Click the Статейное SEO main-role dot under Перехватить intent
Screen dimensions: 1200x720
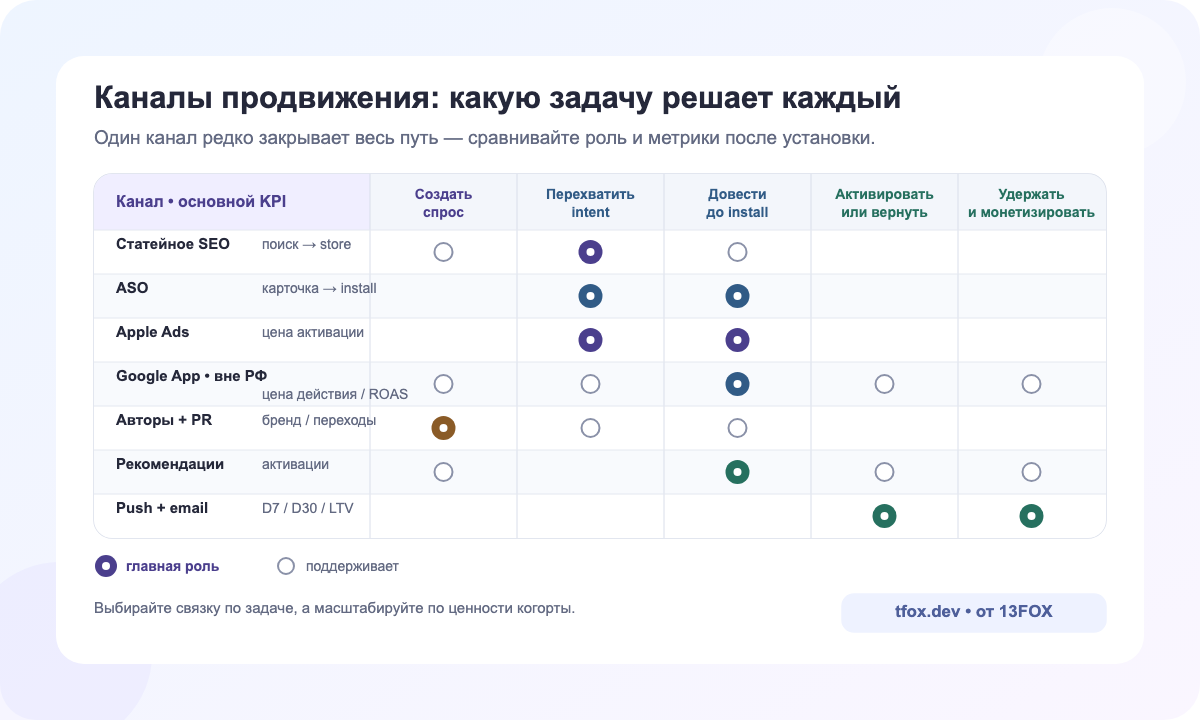pos(591,252)
